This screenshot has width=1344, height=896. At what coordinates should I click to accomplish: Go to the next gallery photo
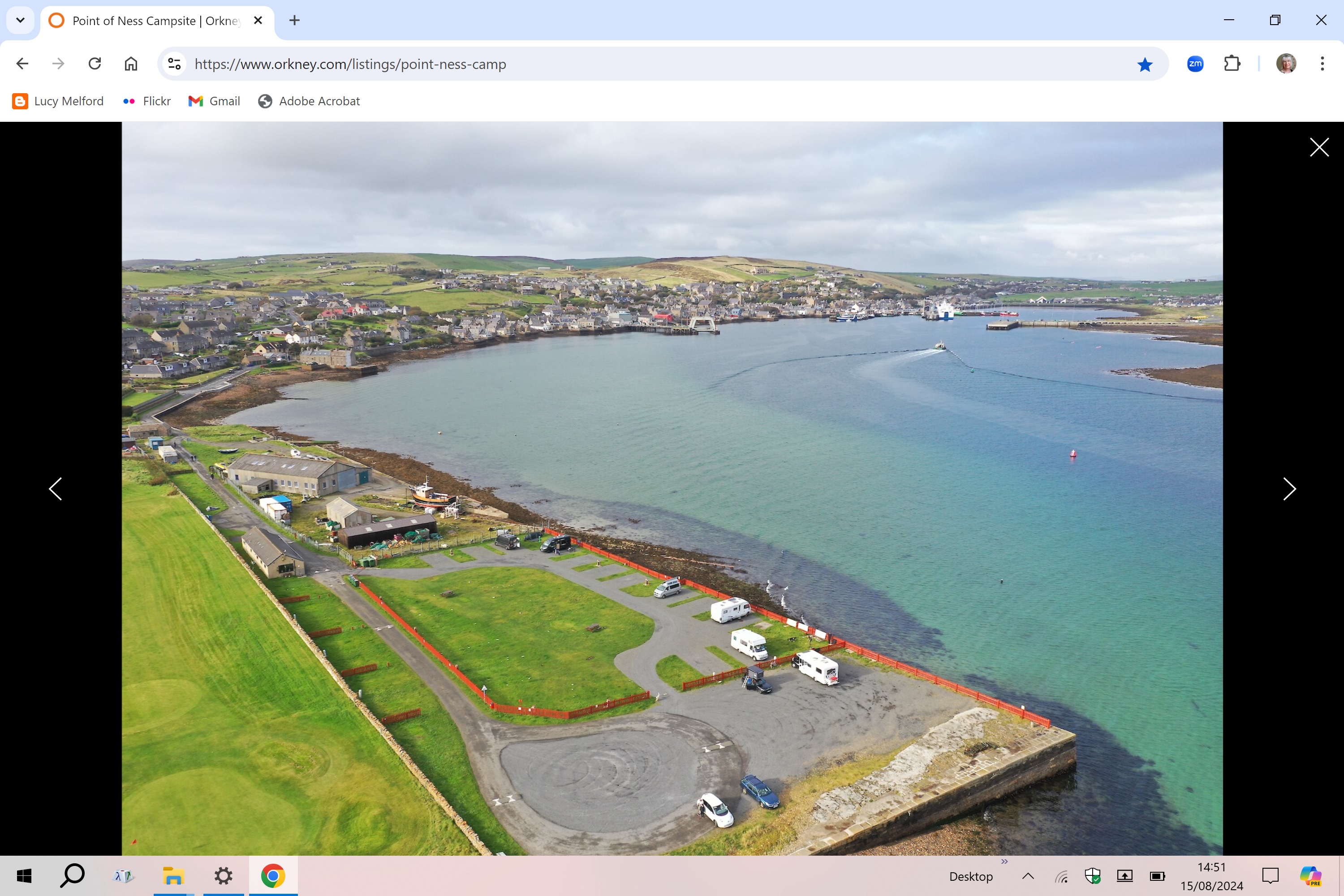click(x=1289, y=489)
